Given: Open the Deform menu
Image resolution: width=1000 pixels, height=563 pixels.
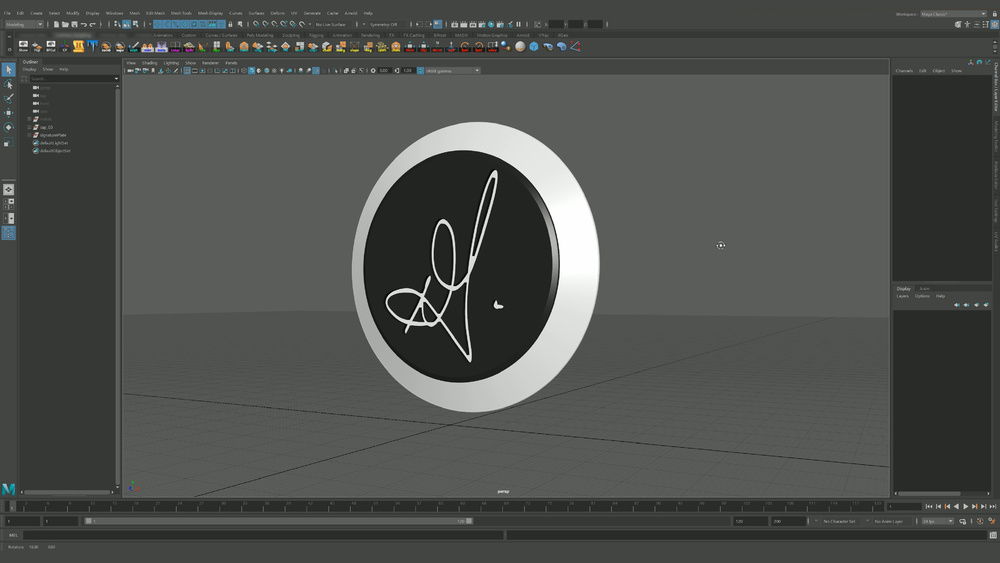Looking at the screenshot, I should pos(277,13).
